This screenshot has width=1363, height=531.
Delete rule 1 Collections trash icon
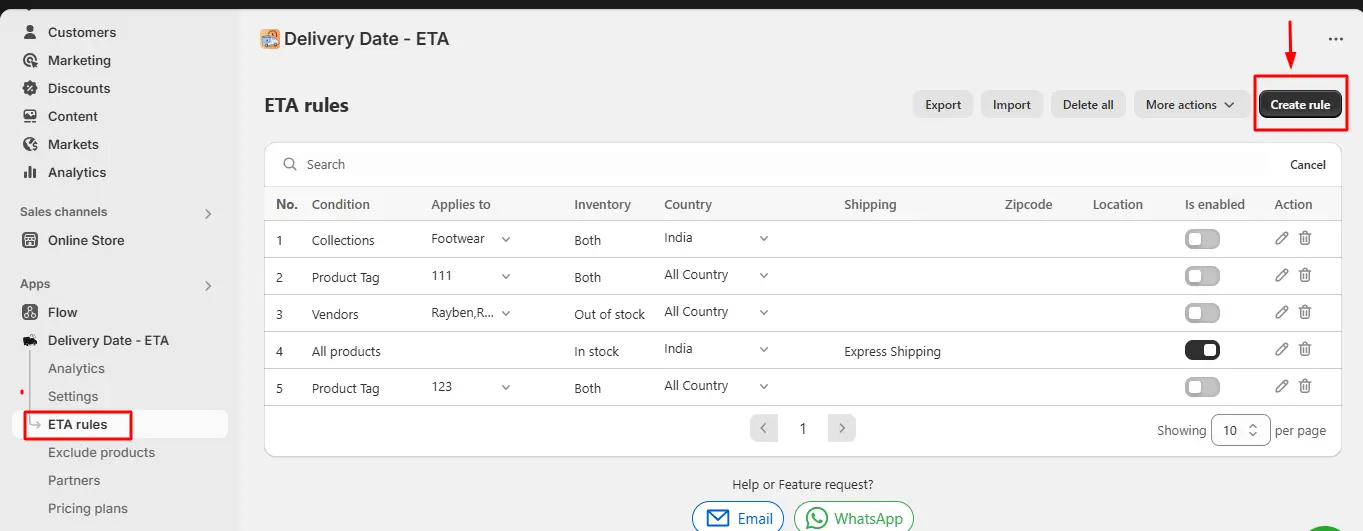pyautogui.click(x=1305, y=238)
